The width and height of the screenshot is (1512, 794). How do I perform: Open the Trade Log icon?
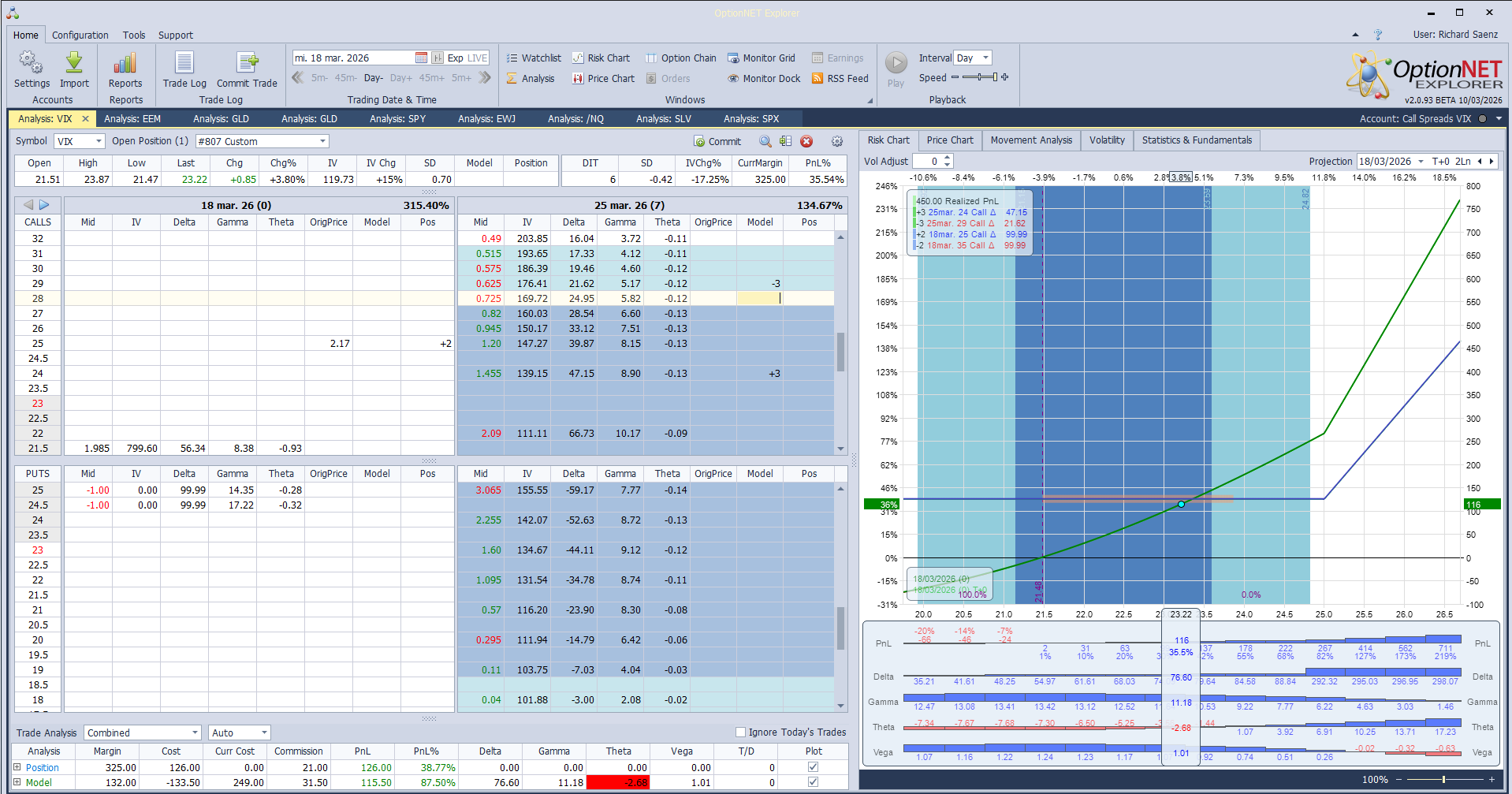click(x=184, y=63)
